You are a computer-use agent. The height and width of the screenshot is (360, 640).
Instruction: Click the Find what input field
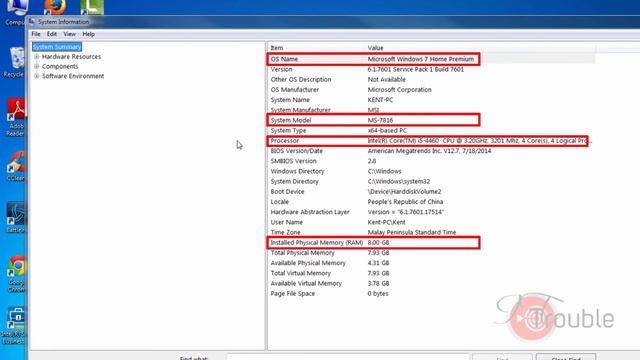tap(347, 358)
